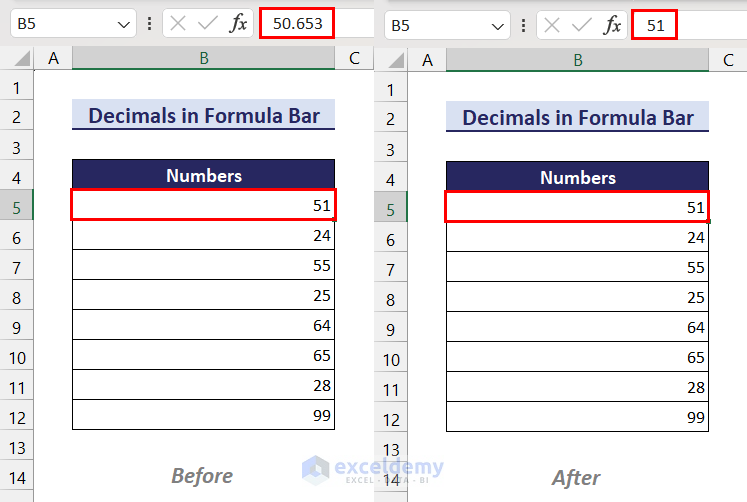Select cell with 24 in After sheet
Image resolution: width=747 pixels, height=502 pixels.
pyautogui.click(x=577, y=237)
